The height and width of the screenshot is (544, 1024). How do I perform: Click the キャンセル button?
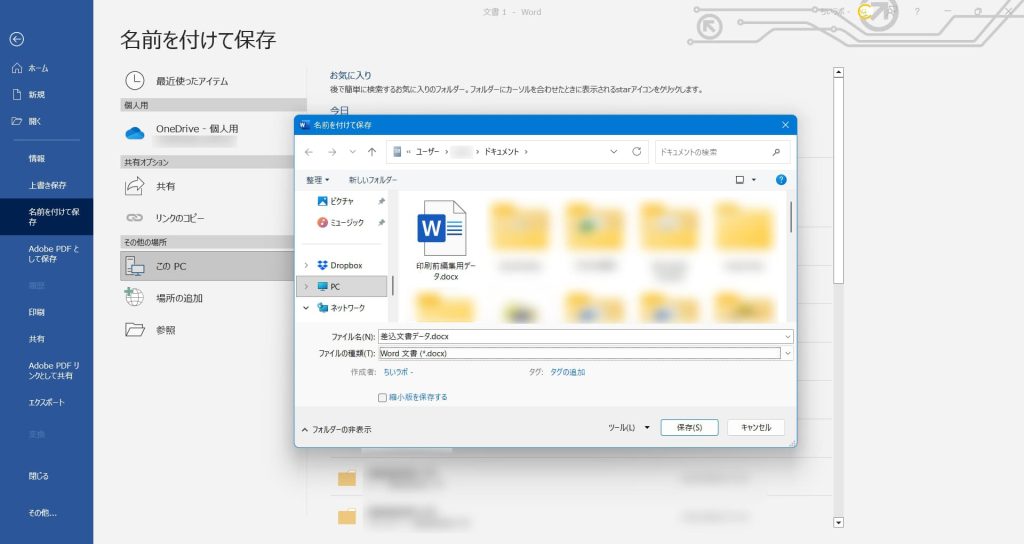[x=756, y=428]
